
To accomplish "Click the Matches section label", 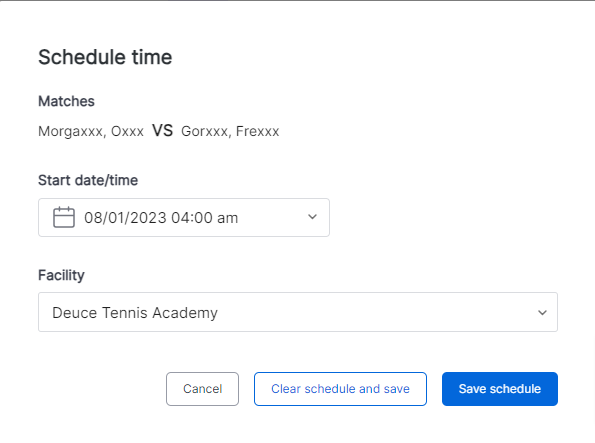I will [66, 101].
